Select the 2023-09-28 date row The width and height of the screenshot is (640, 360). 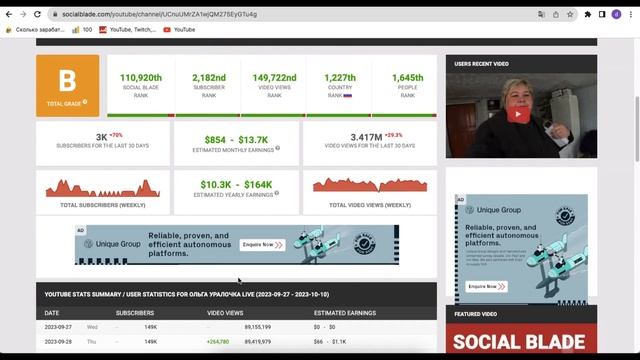[236, 342]
